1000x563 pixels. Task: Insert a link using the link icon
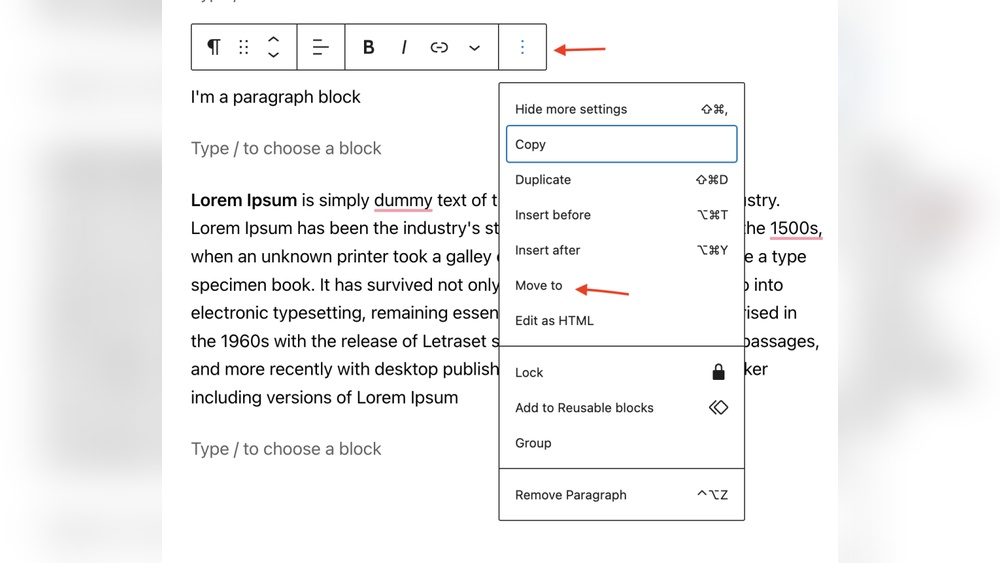439,47
